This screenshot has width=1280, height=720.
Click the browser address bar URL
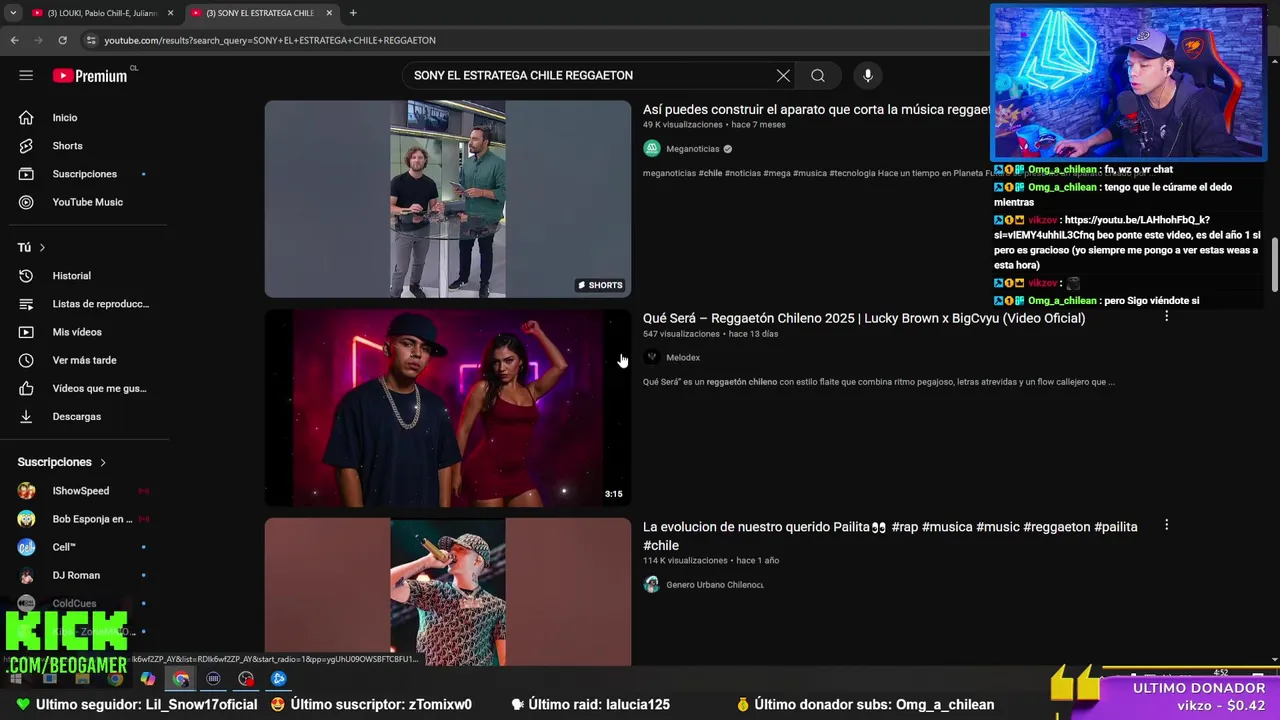(x=270, y=40)
